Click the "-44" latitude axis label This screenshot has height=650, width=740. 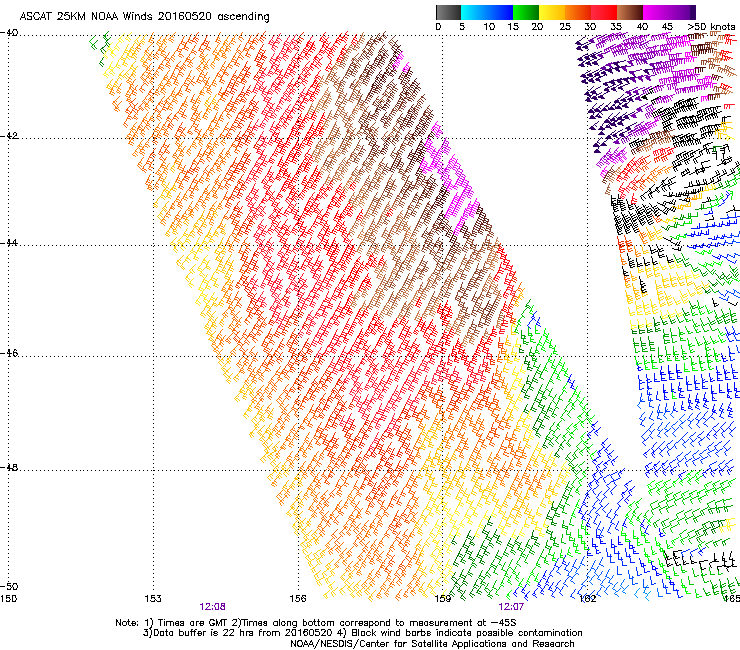tap(9, 243)
